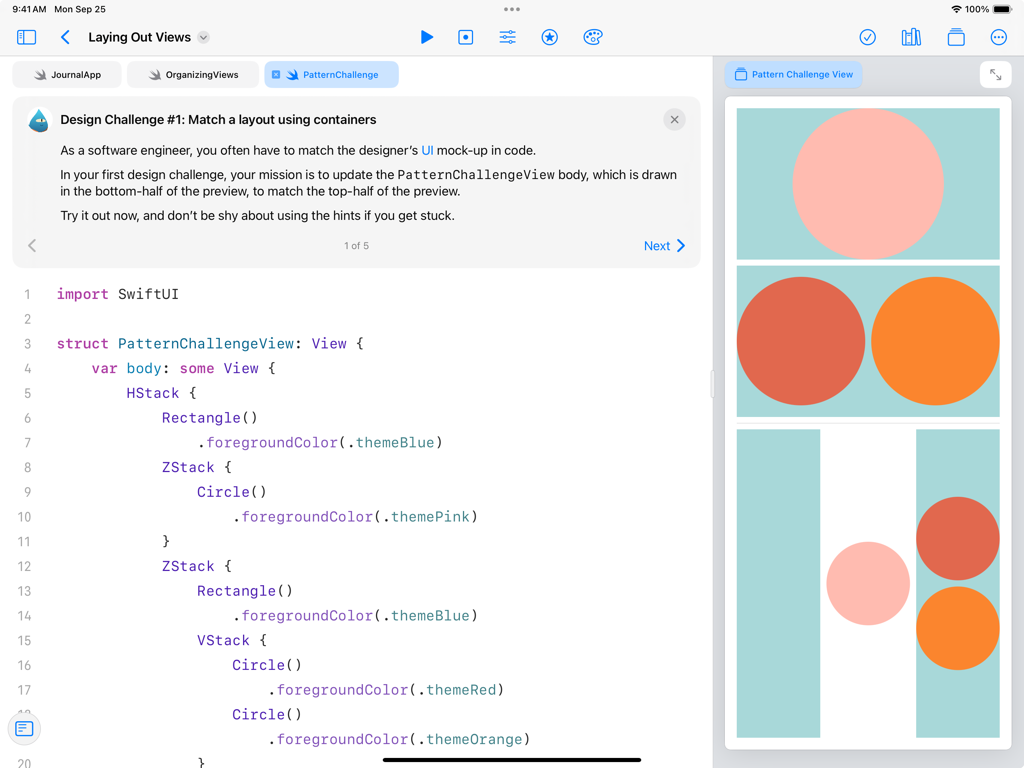Switch to the JournalApp tab
The width and height of the screenshot is (1024, 768).
tap(66, 74)
